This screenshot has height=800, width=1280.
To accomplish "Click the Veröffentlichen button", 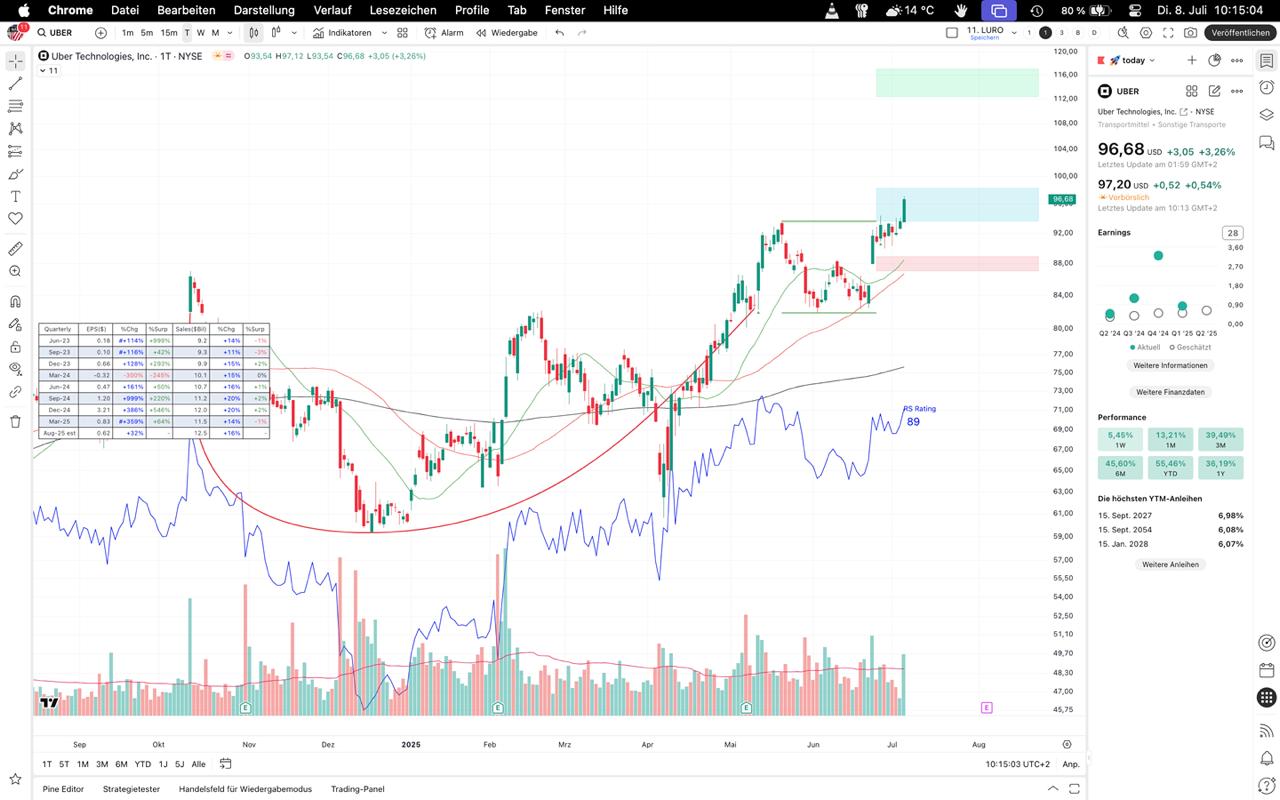I will pos(1240,33).
